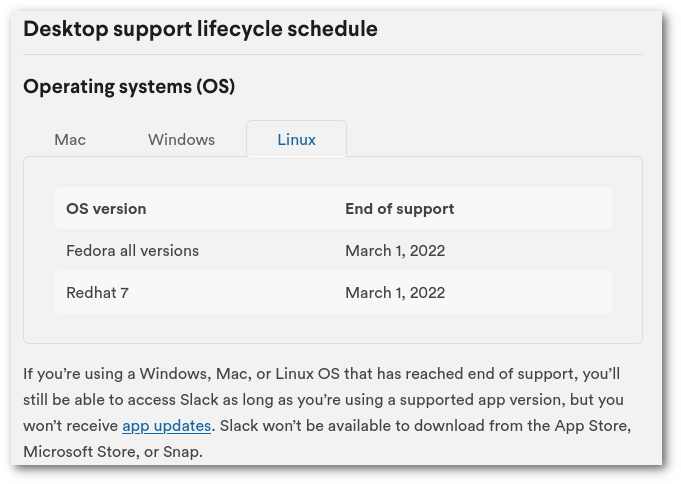Click the word Snap ending the paragraph
The width and height of the screenshot is (681, 484).
click(x=183, y=452)
